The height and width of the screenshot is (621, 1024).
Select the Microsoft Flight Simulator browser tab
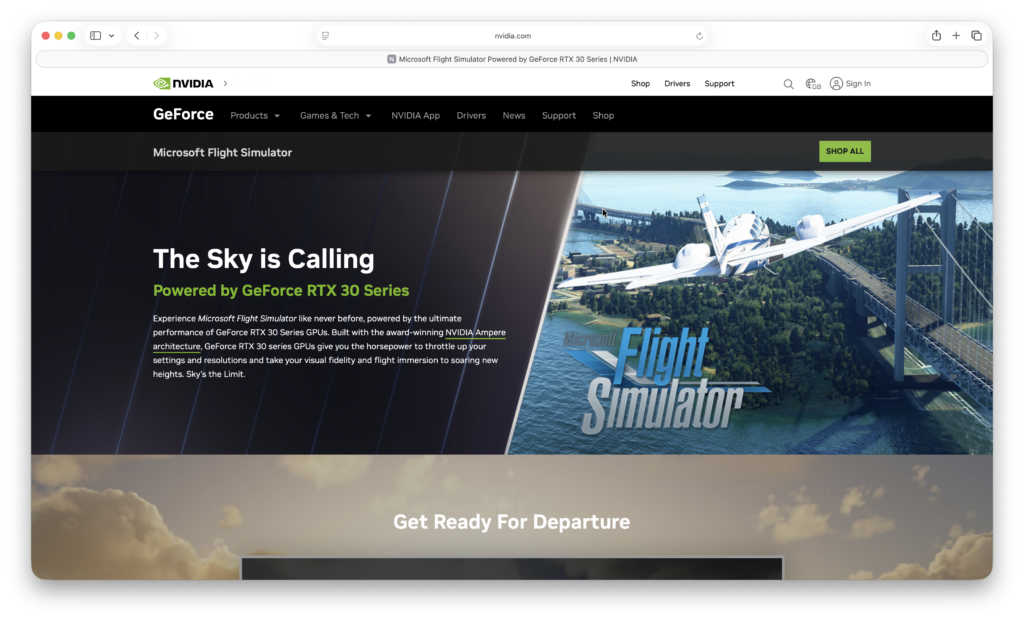[x=512, y=59]
